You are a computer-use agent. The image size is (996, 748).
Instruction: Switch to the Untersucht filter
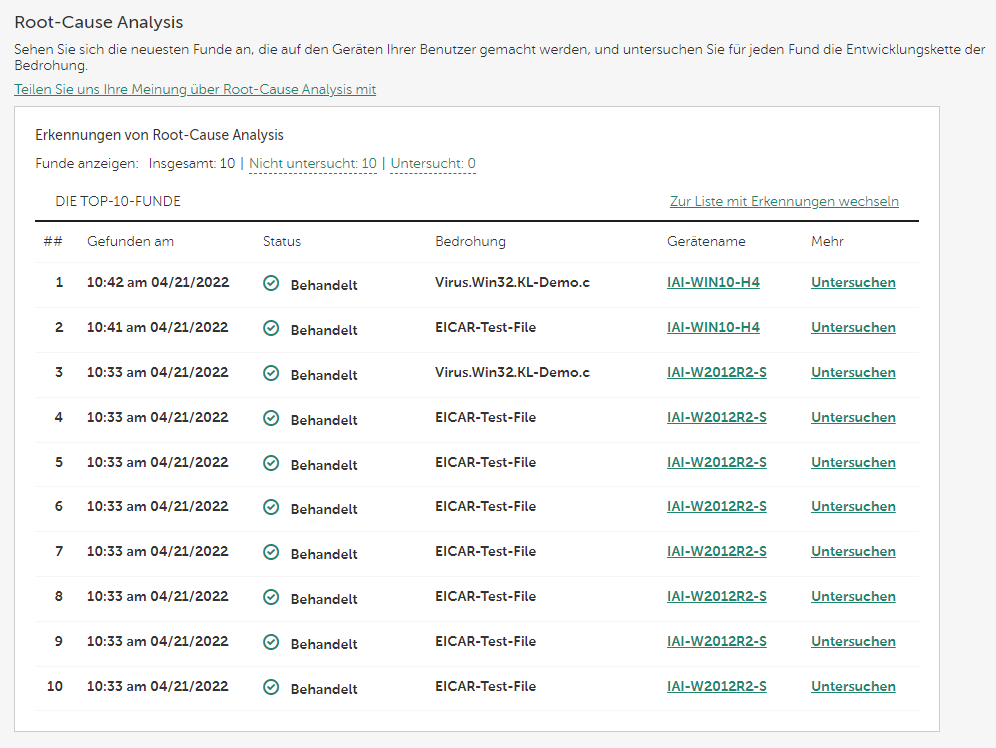(432, 162)
